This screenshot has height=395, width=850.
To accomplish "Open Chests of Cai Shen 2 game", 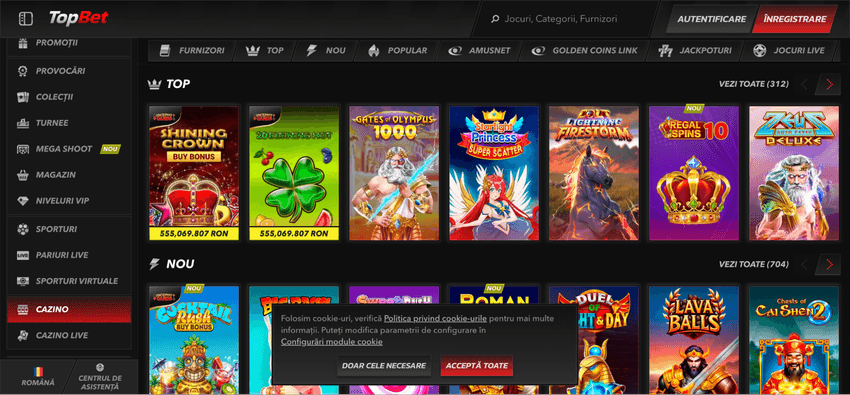I will click(x=794, y=340).
